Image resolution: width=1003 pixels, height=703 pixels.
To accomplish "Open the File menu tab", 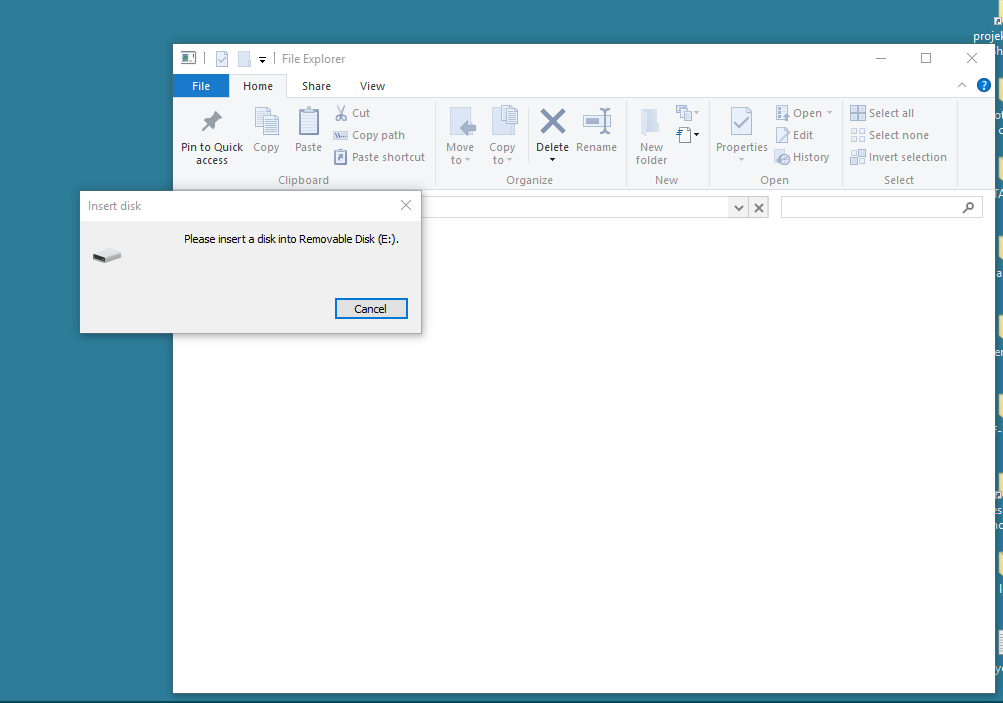I will coord(201,86).
